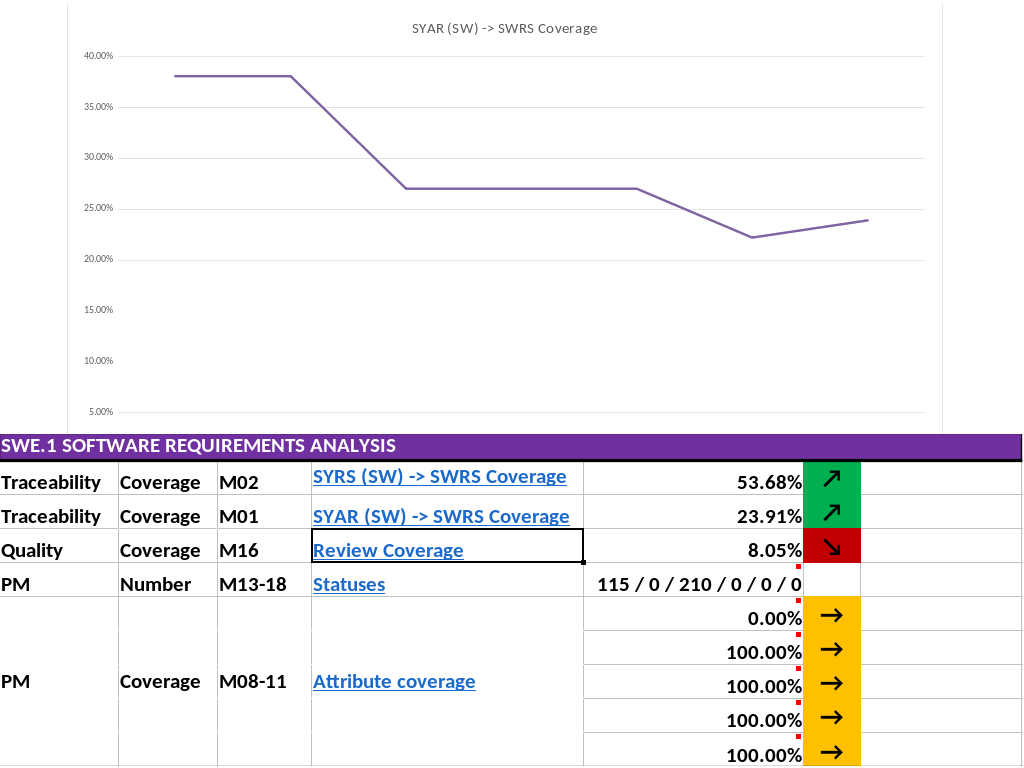Open the SYAR (SW) -> SWRS Coverage link
This screenshot has height=768, width=1024.
tap(441, 517)
